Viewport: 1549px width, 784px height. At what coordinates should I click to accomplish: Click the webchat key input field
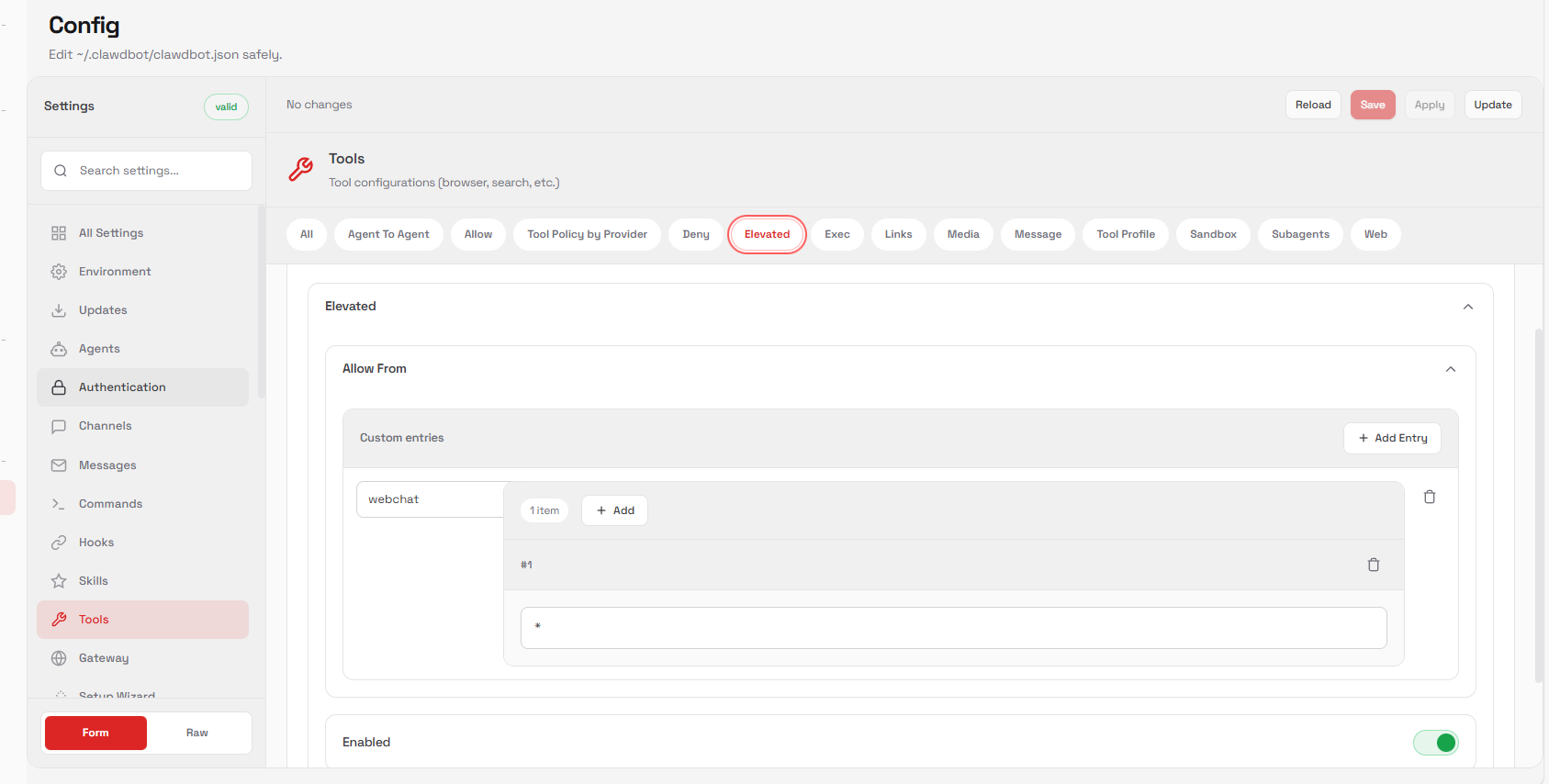tap(430, 499)
